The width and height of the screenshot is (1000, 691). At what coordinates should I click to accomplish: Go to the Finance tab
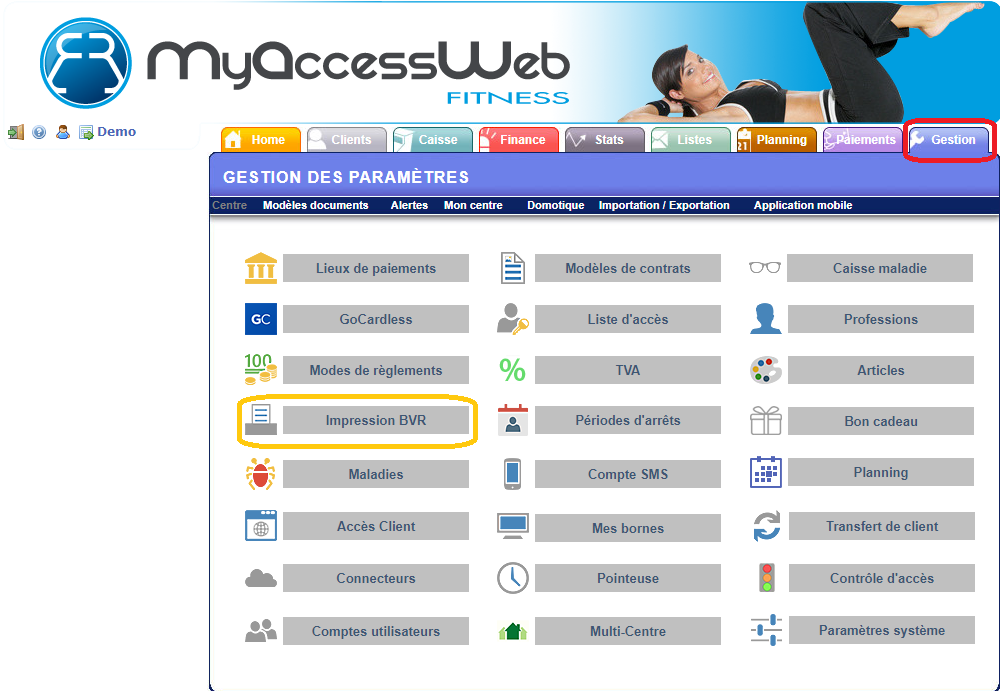pos(518,140)
